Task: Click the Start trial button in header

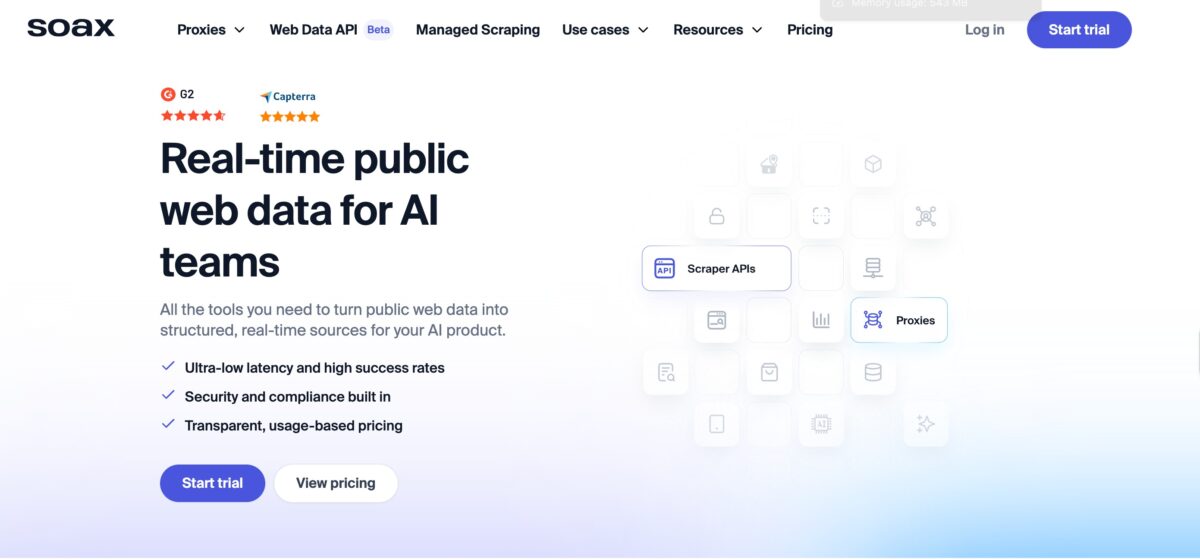Action: 1079,30
